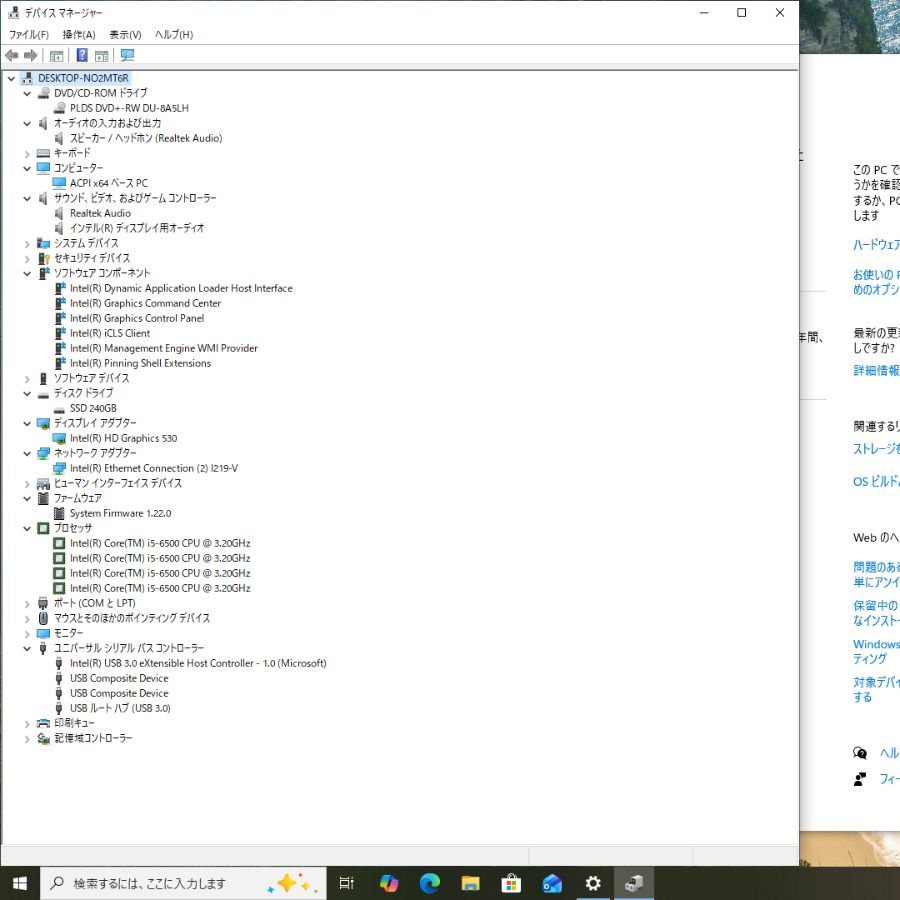Viewport: 900px width, 900px height.
Task: Open the Properties toolbar icon
Action: 56,55
